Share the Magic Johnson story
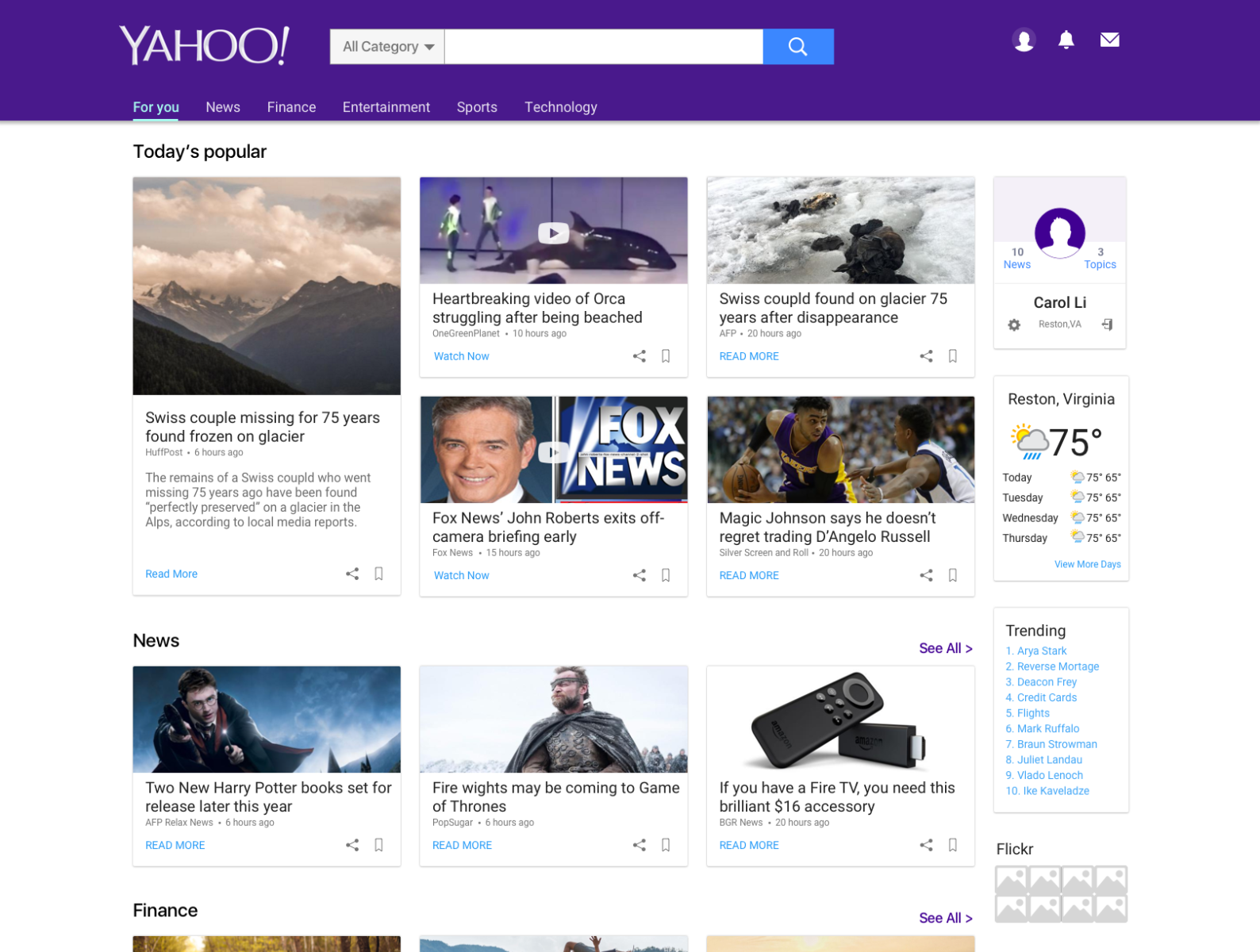1260x952 pixels. pyautogui.click(x=926, y=575)
